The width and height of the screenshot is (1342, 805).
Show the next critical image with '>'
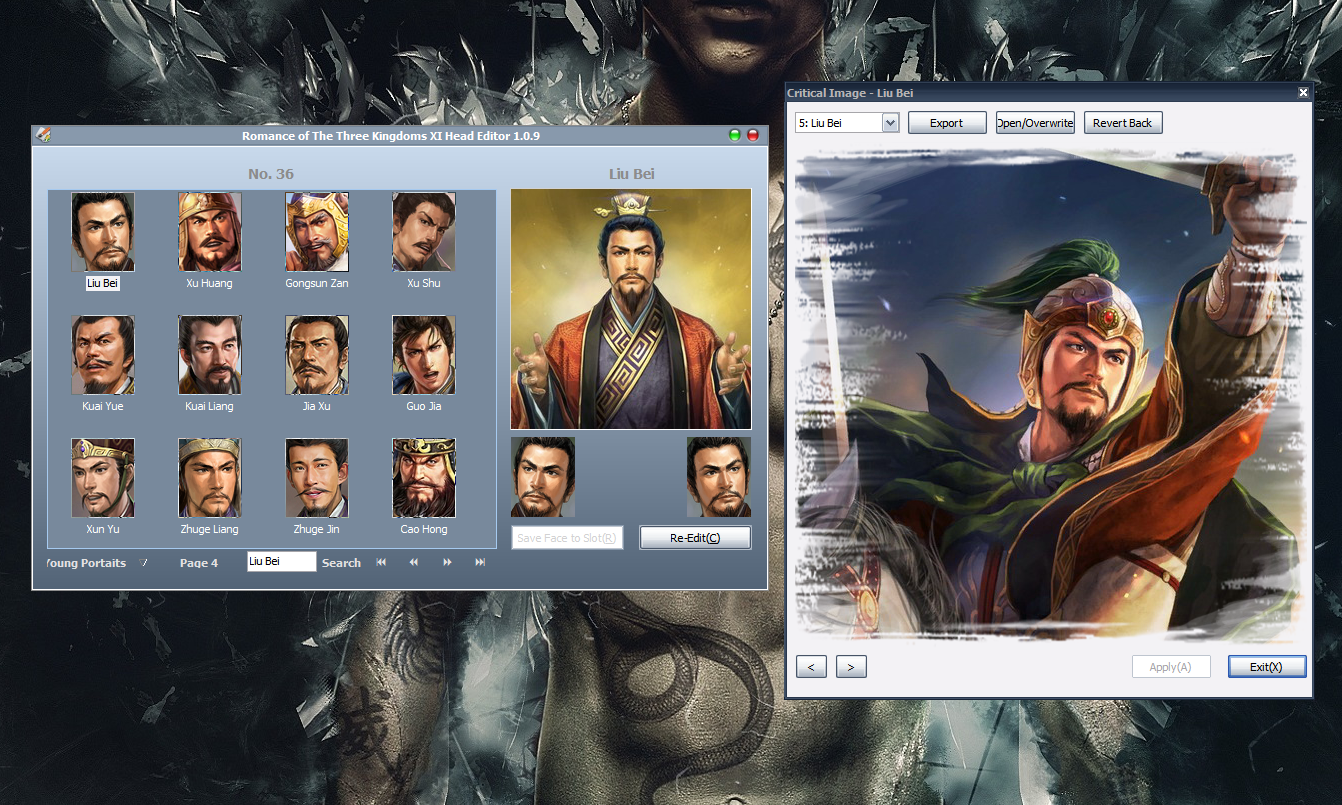(851, 667)
